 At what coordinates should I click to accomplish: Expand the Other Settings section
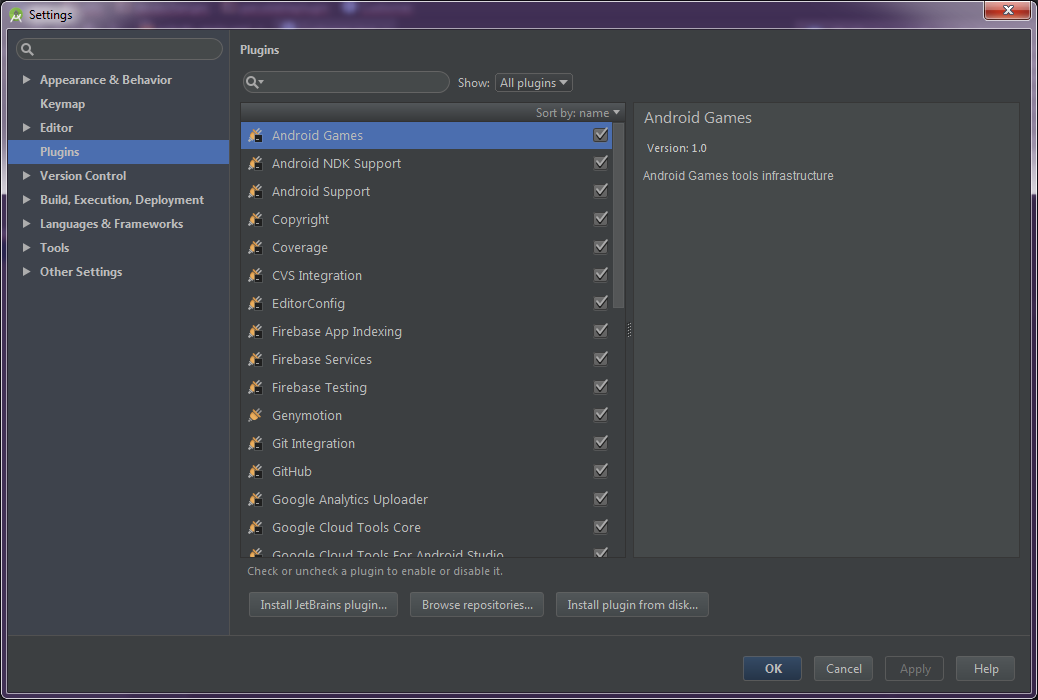(x=26, y=272)
